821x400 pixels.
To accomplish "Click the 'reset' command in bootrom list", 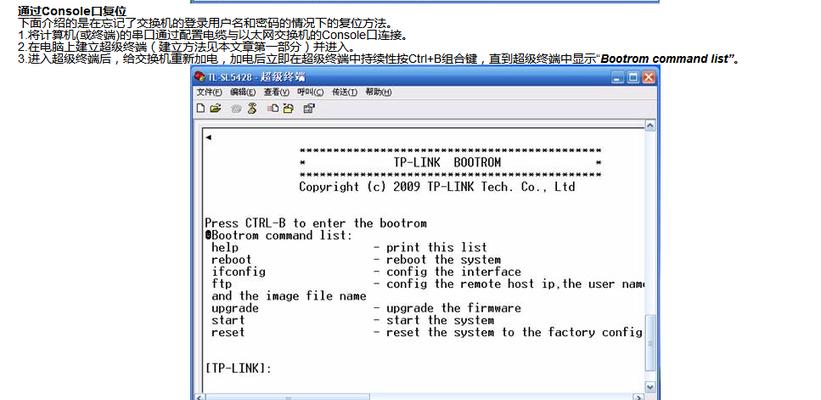I will (228, 332).
